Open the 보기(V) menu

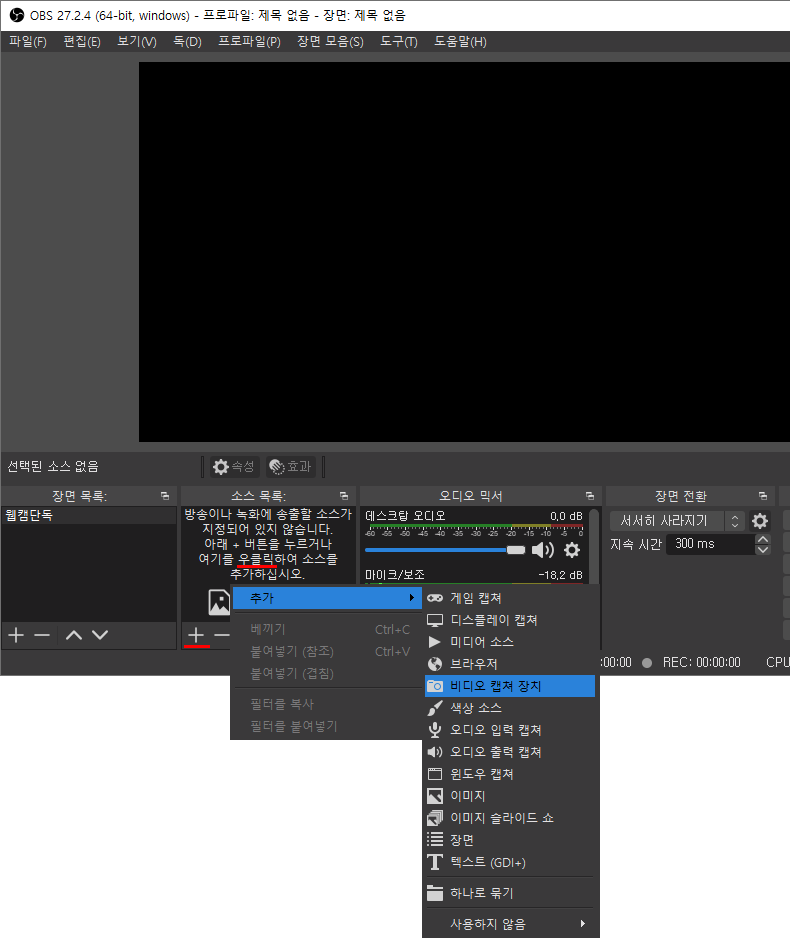point(137,42)
